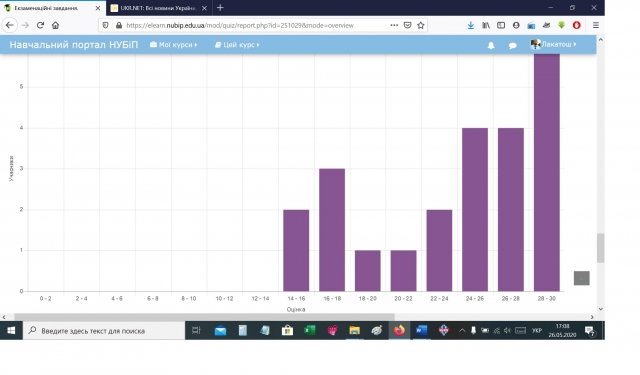The width and height of the screenshot is (640, 375).
Task: Click the Windows taskbar search box
Action: click(104, 331)
